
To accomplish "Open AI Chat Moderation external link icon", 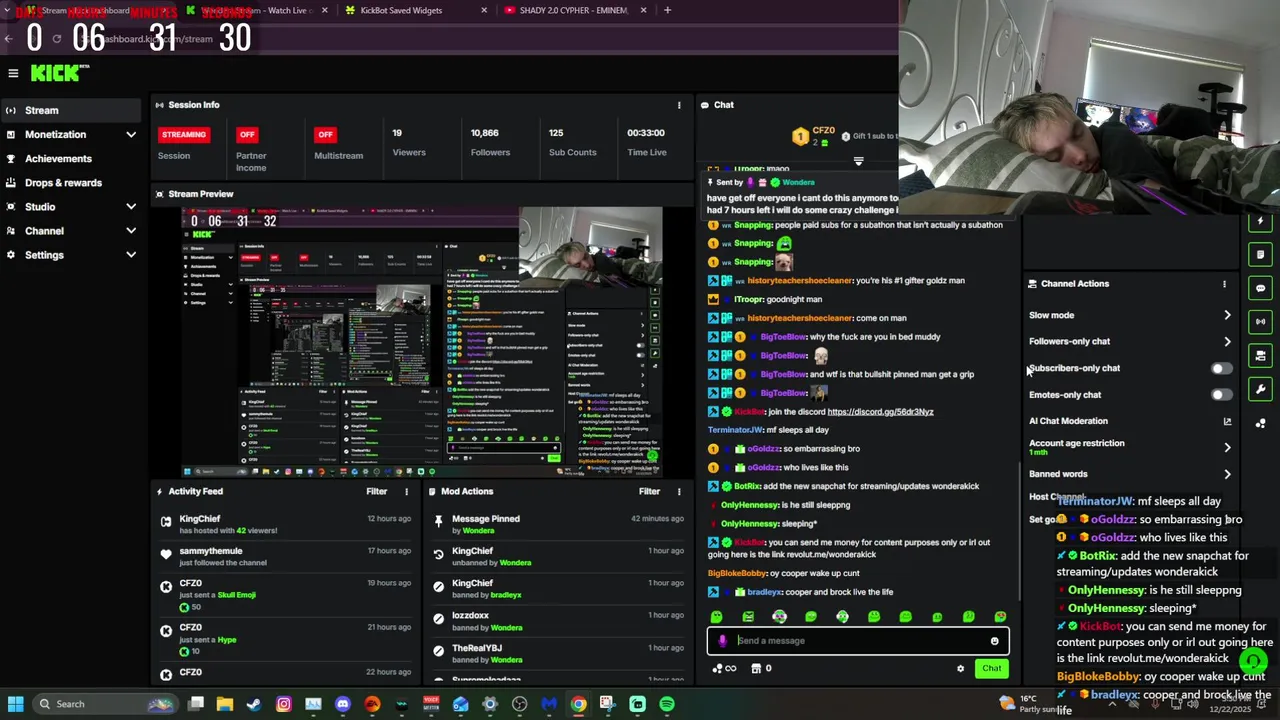I will click(x=1227, y=422).
